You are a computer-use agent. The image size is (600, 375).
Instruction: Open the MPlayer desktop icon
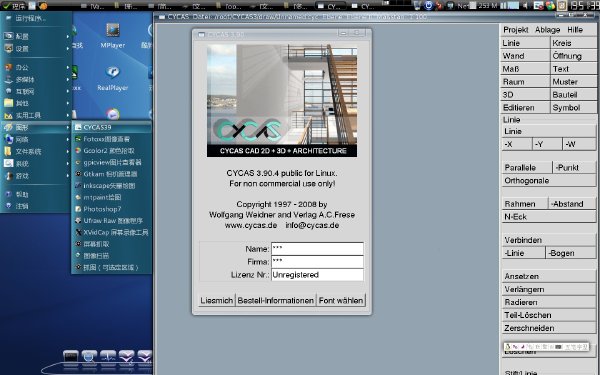[x=112, y=35]
